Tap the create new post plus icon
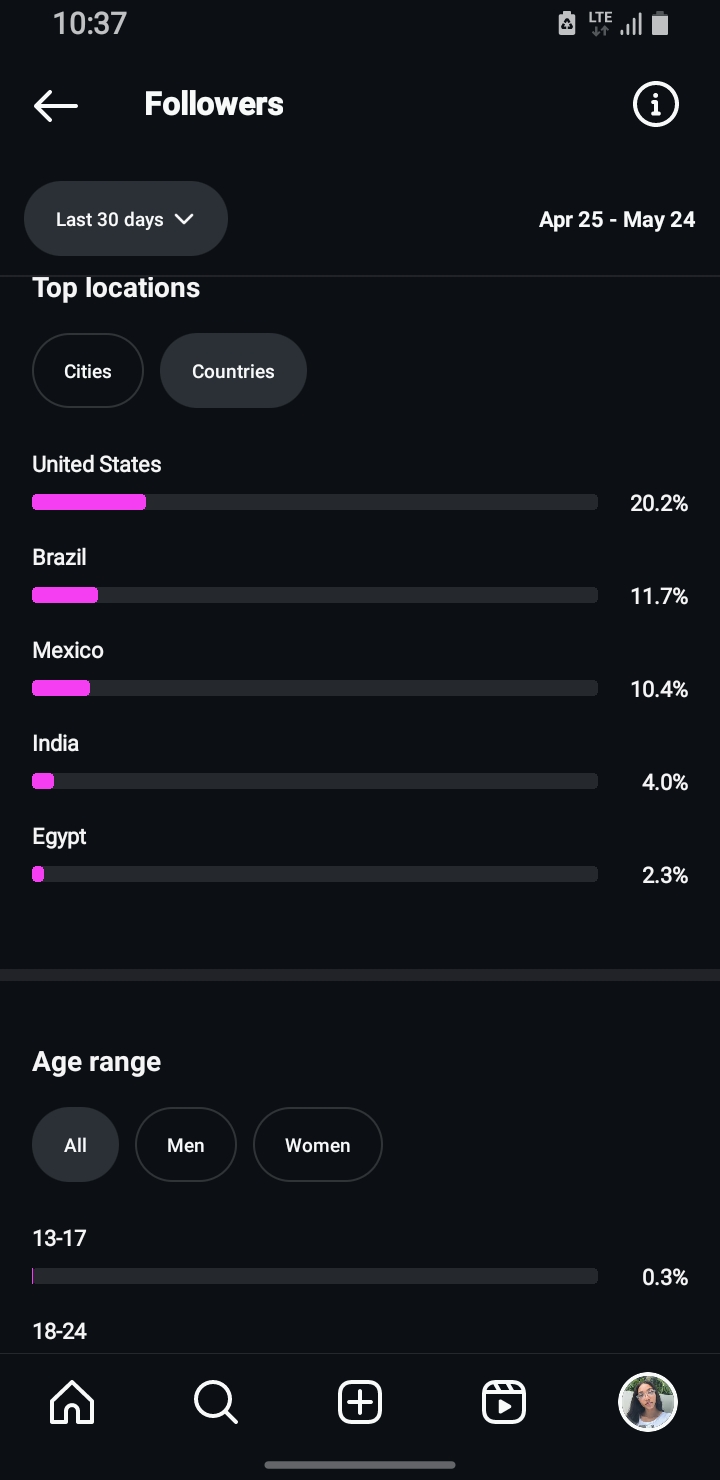 pyautogui.click(x=360, y=1402)
